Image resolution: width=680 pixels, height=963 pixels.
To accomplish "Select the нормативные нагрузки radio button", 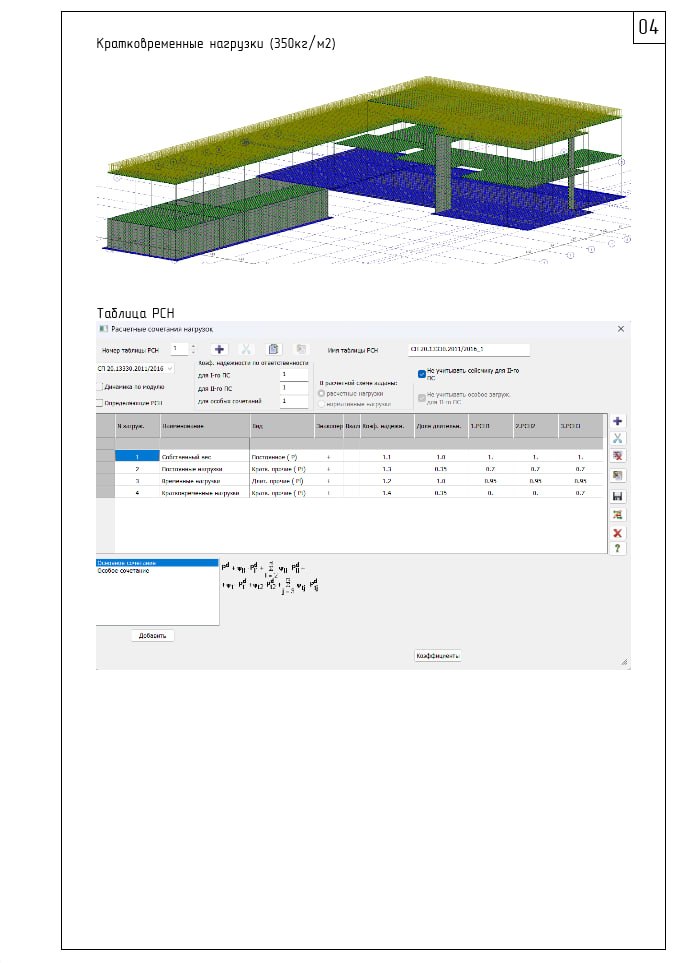I will 321,404.
